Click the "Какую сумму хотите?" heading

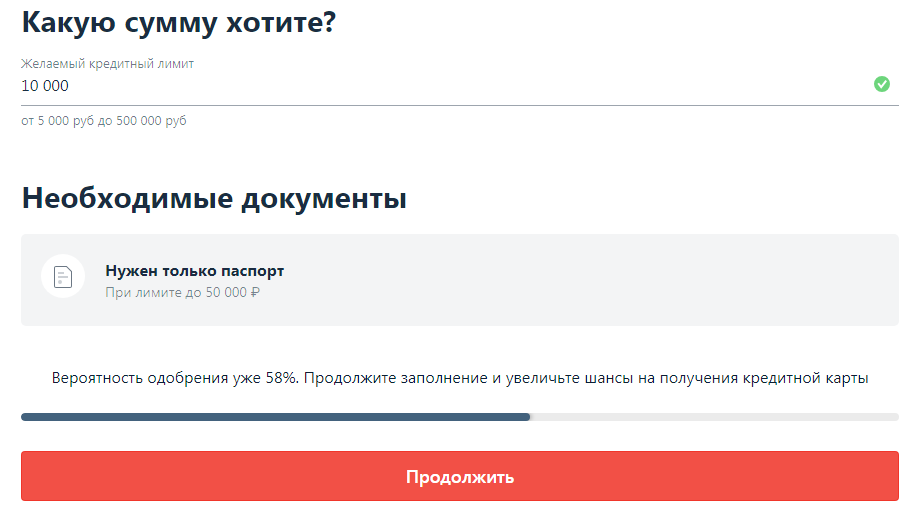(x=178, y=22)
